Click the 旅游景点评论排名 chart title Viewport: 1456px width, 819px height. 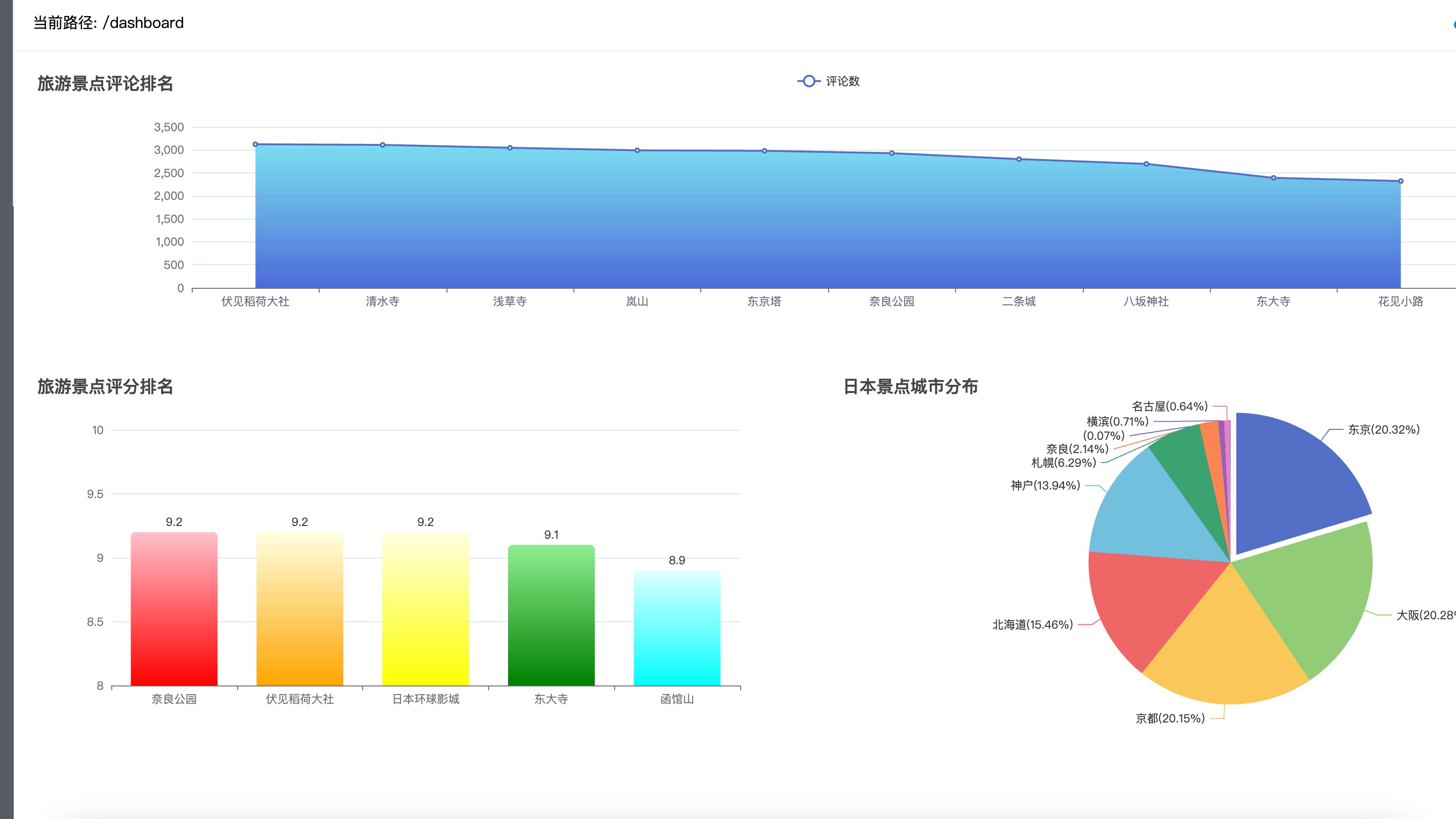tap(105, 84)
